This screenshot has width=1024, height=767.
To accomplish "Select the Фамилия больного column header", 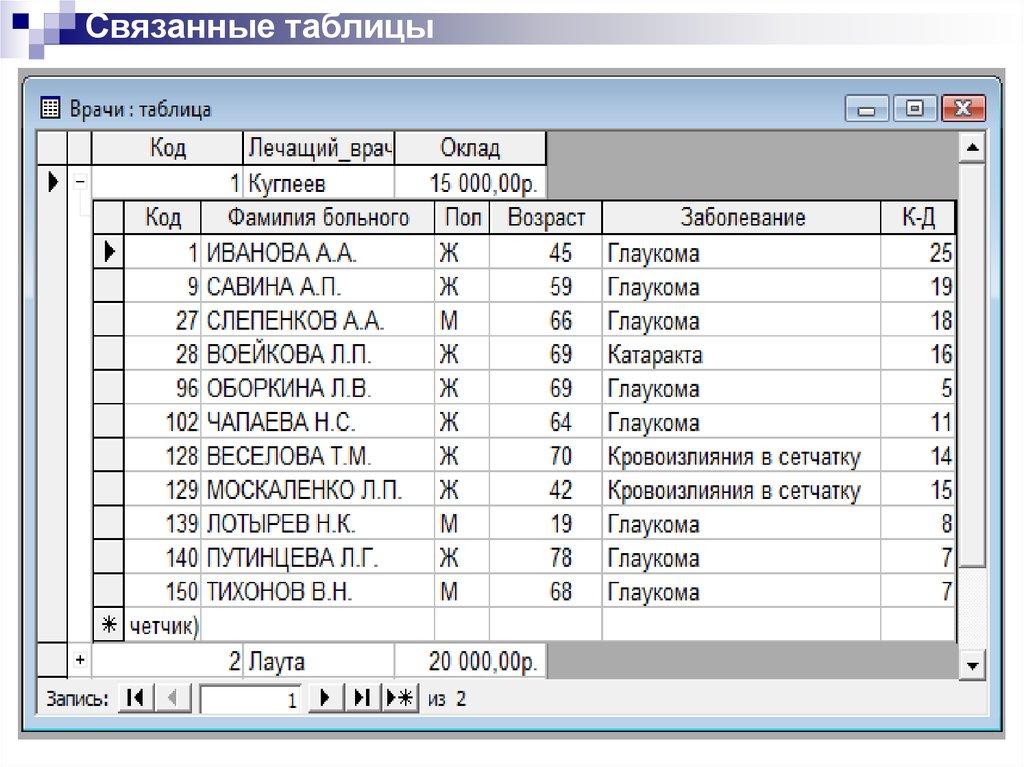I will tap(317, 217).
